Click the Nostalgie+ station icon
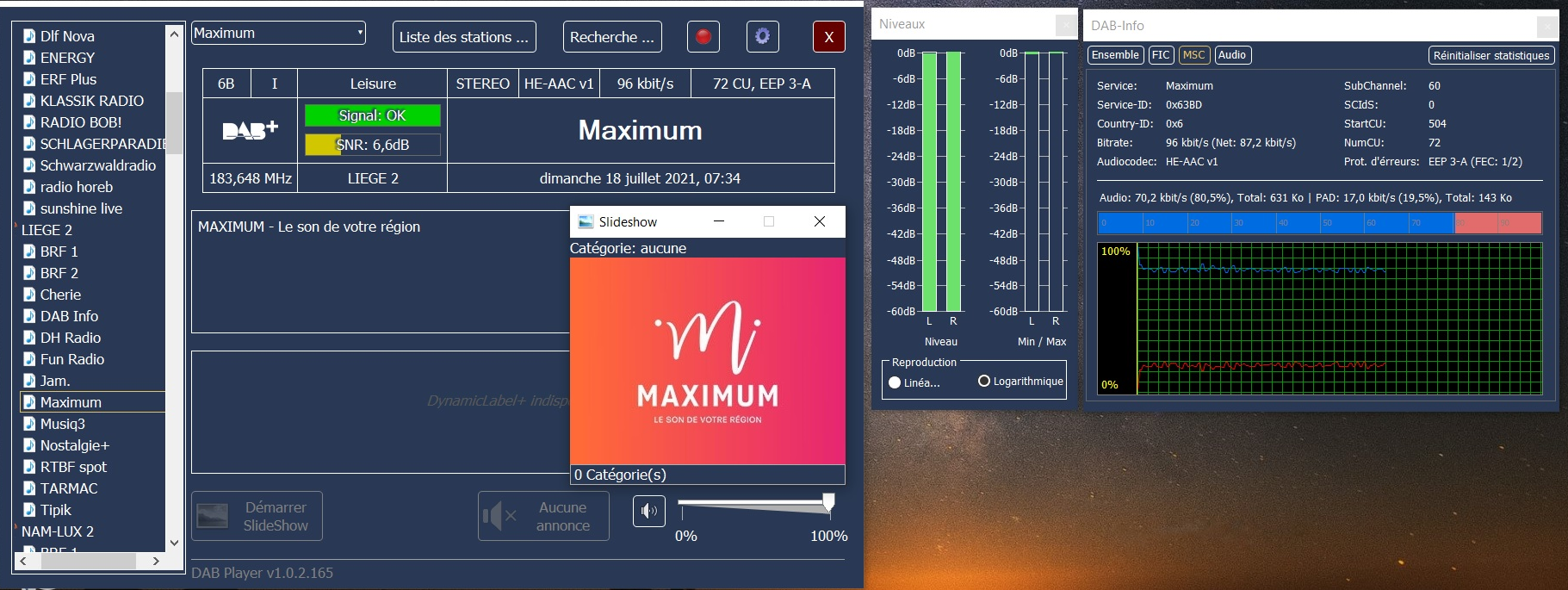Image resolution: width=1568 pixels, height=590 pixels. coord(28,445)
